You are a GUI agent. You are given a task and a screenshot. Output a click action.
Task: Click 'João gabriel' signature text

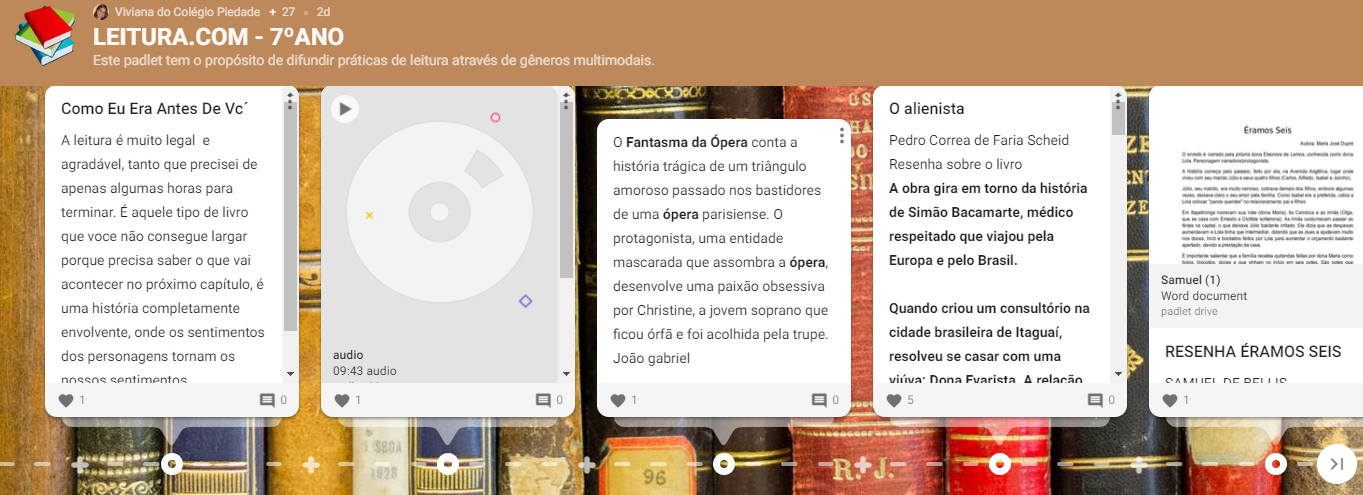click(651, 358)
